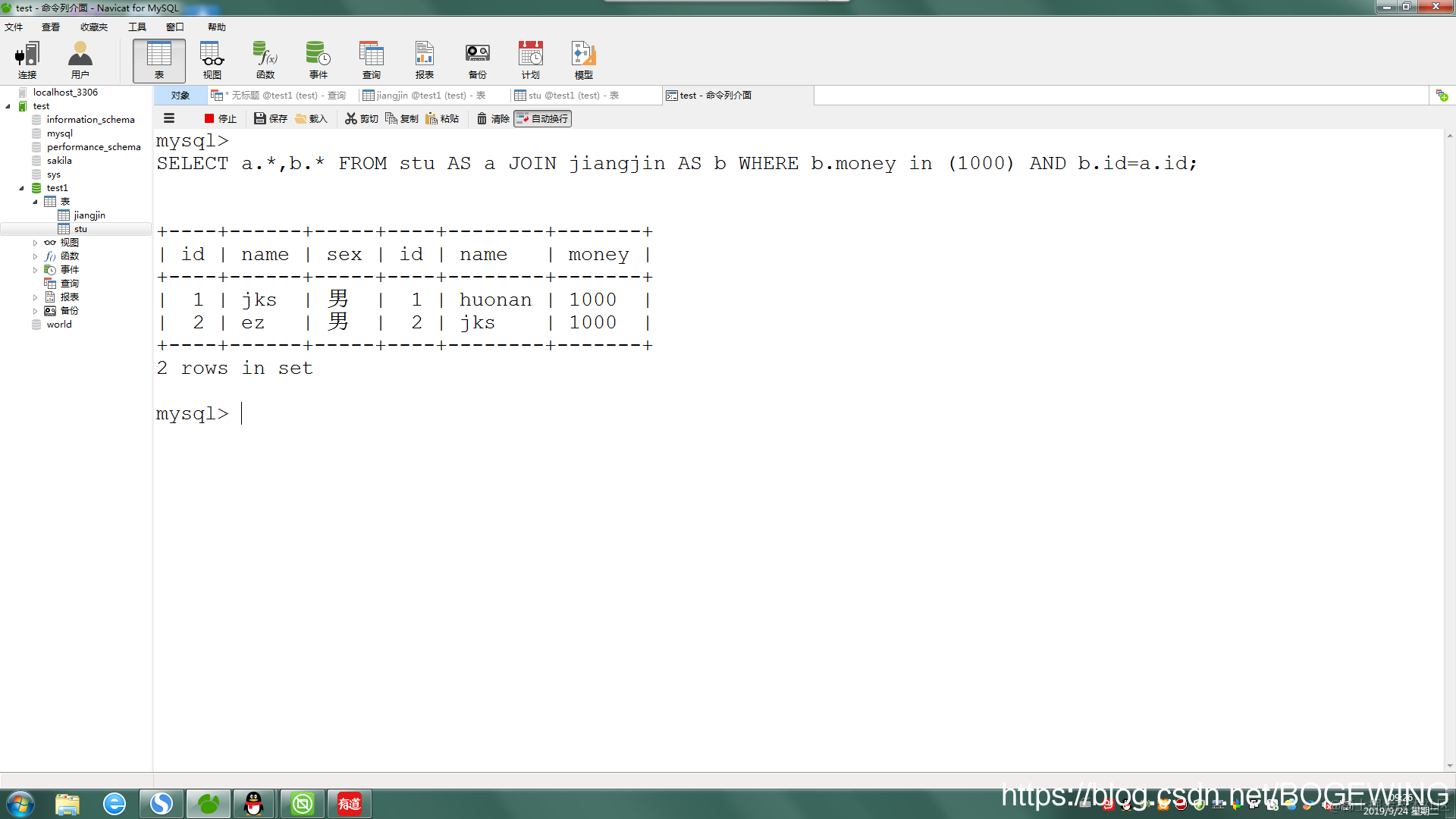Click the 事件 (Event) toolbar icon
This screenshot has width=1456, height=819.
coord(318,60)
